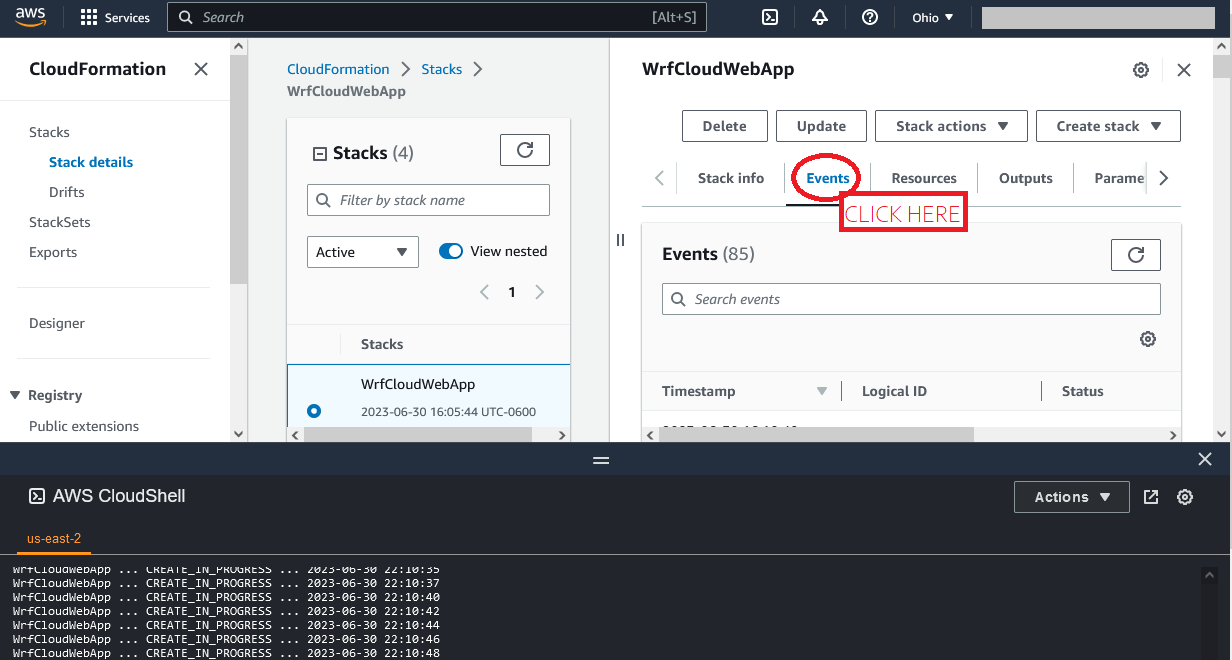The height and width of the screenshot is (660, 1232).
Task: Open Stack details in the sidebar
Action: pyautogui.click(x=91, y=162)
